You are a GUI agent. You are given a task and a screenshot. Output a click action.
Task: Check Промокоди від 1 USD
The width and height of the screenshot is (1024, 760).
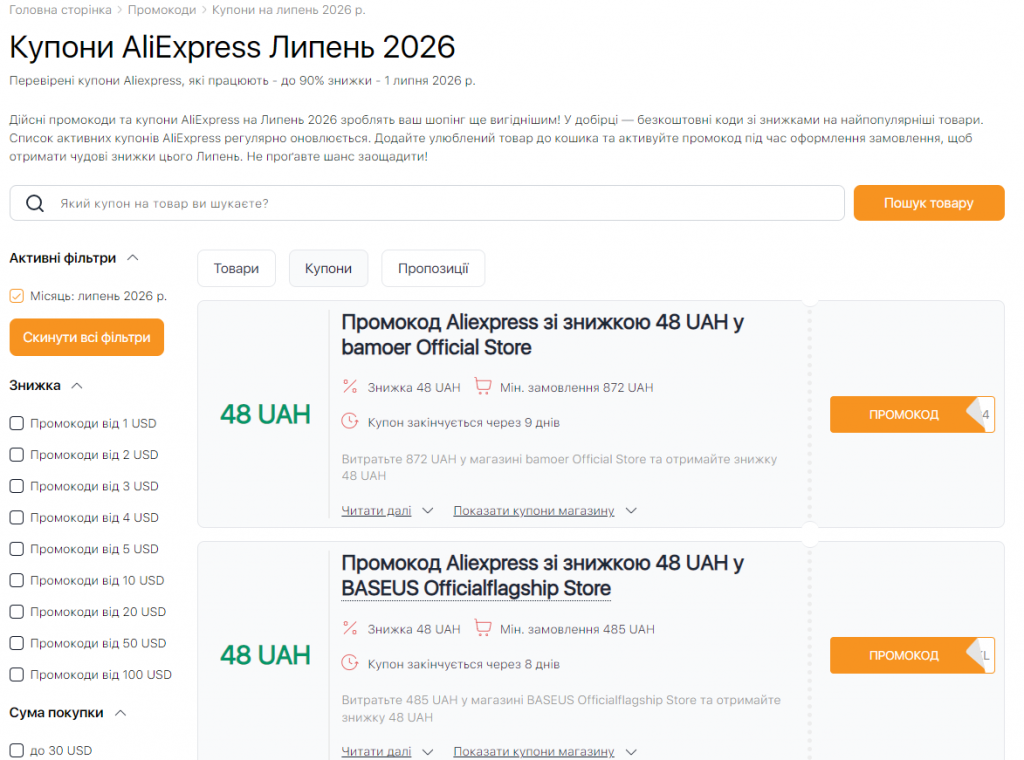pyautogui.click(x=16, y=423)
